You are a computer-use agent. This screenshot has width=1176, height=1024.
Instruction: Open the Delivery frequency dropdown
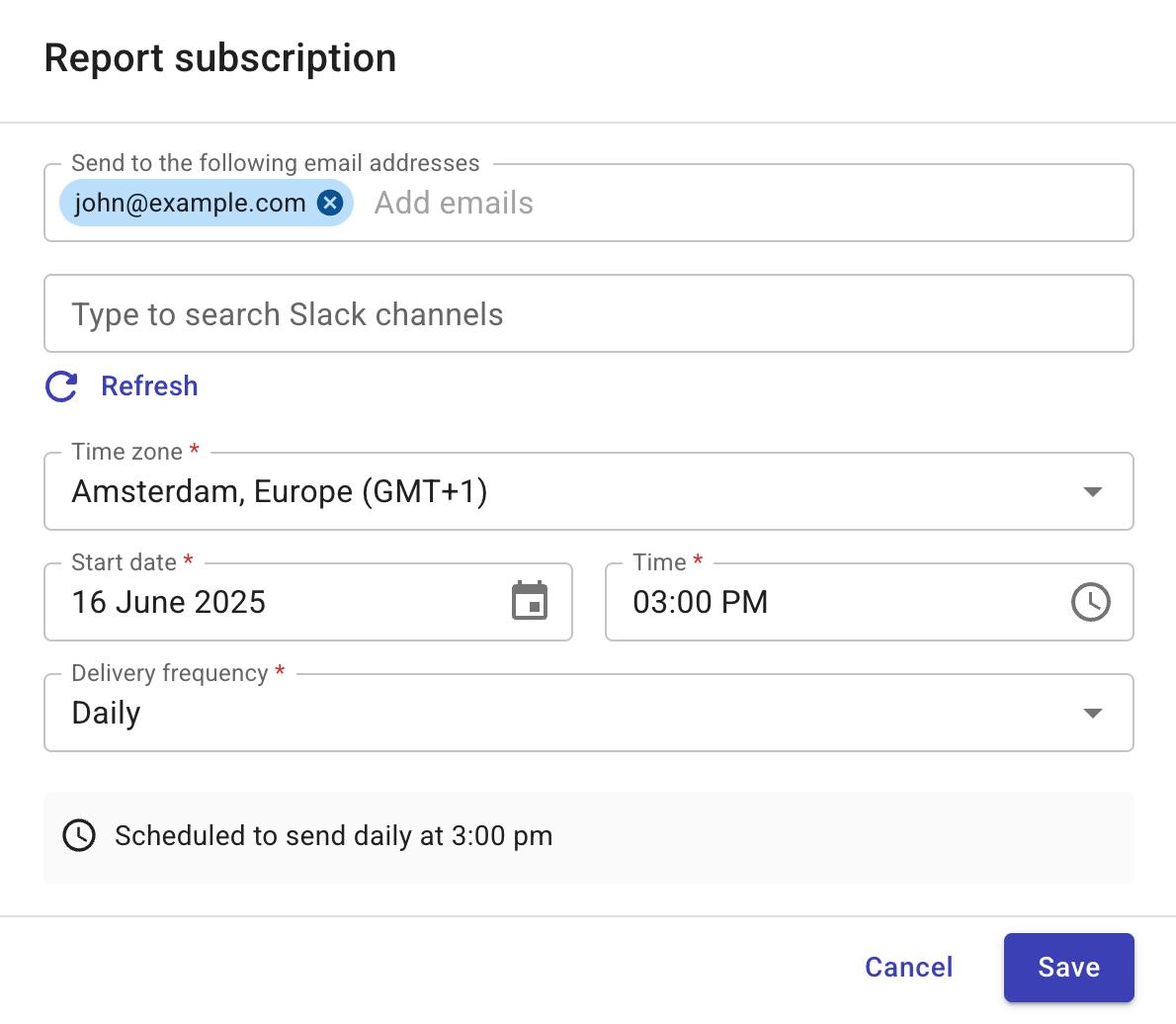[x=589, y=713]
